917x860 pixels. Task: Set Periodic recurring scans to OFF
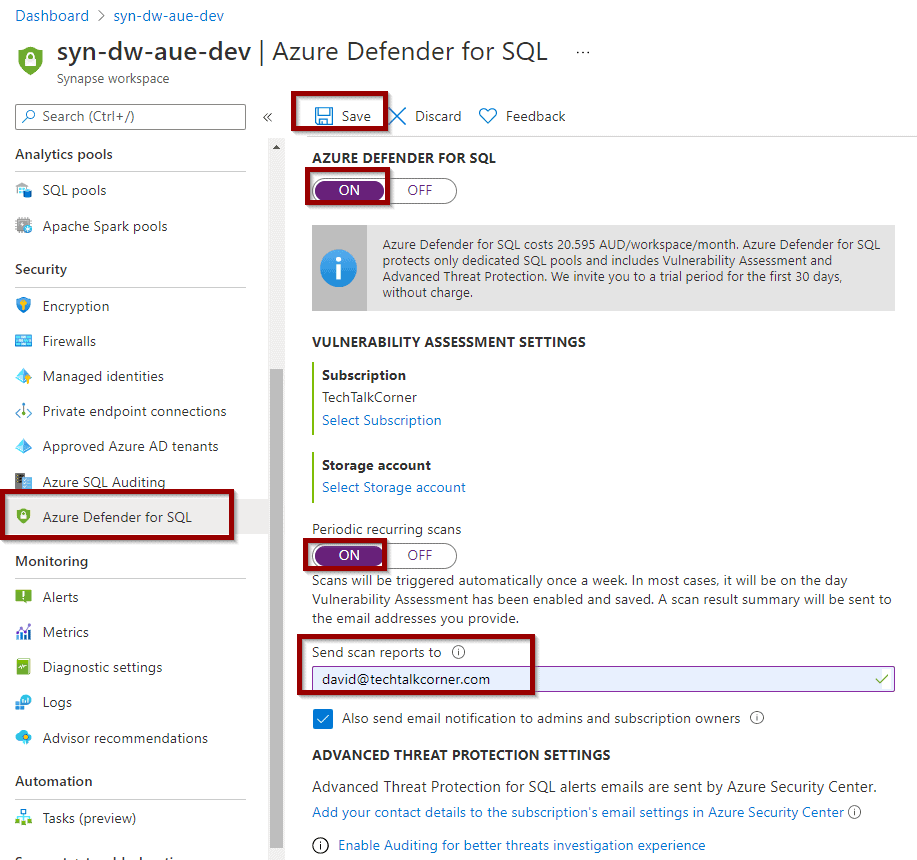coord(420,555)
